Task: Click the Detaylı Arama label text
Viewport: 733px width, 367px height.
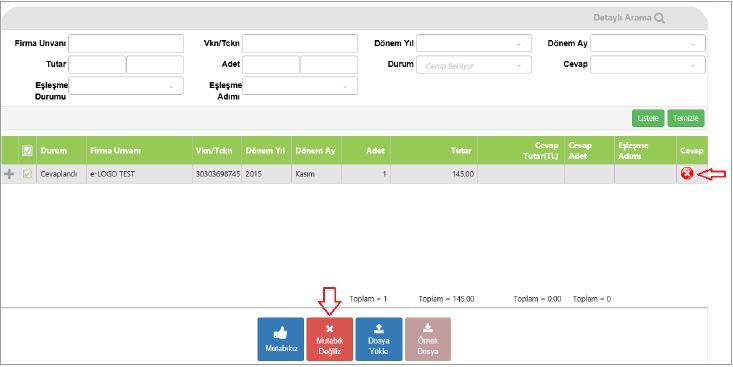Action: point(622,18)
